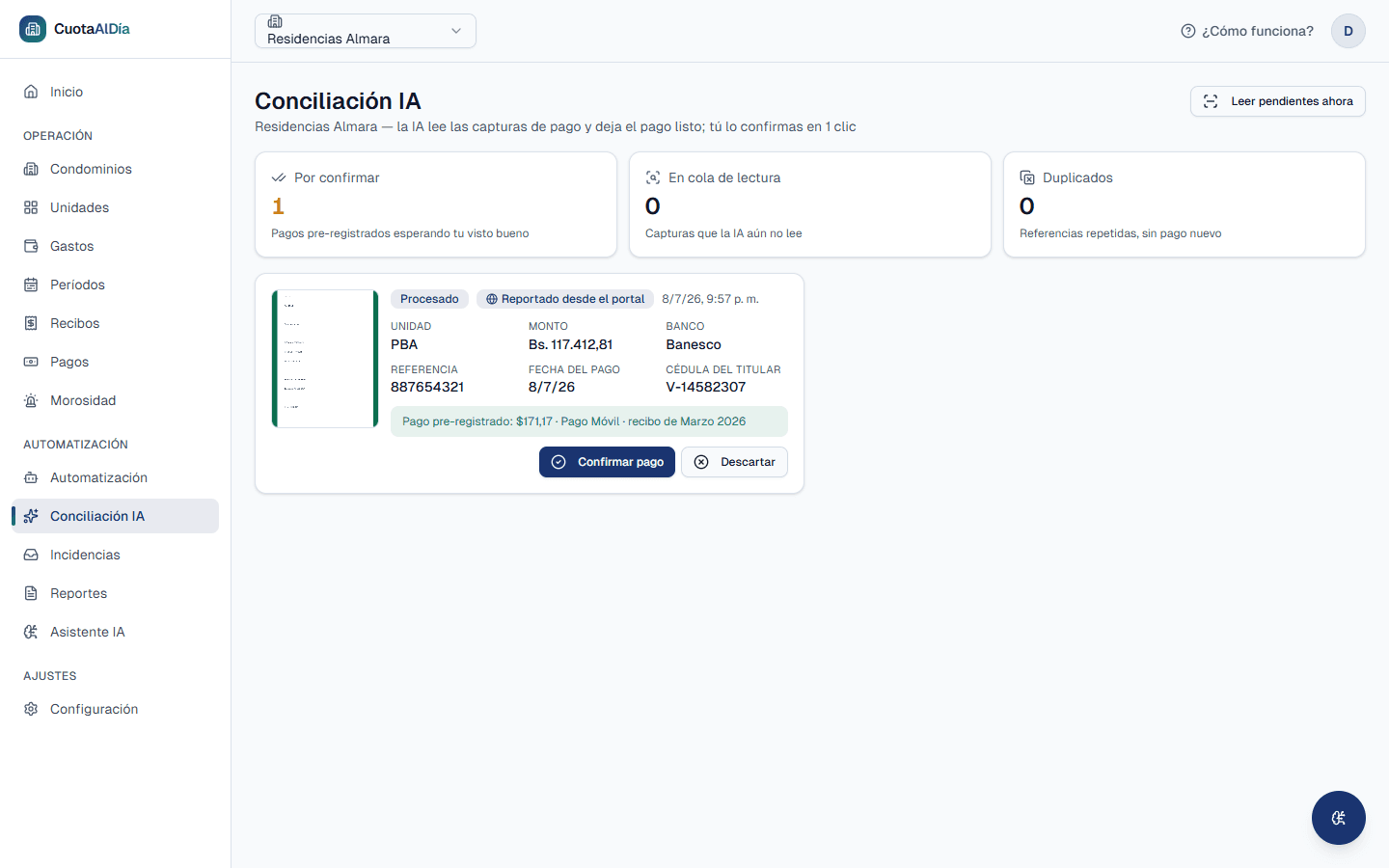This screenshot has width=1389, height=868.
Task: Open the Residencias Almara condominium selector
Action: (366, 31)
